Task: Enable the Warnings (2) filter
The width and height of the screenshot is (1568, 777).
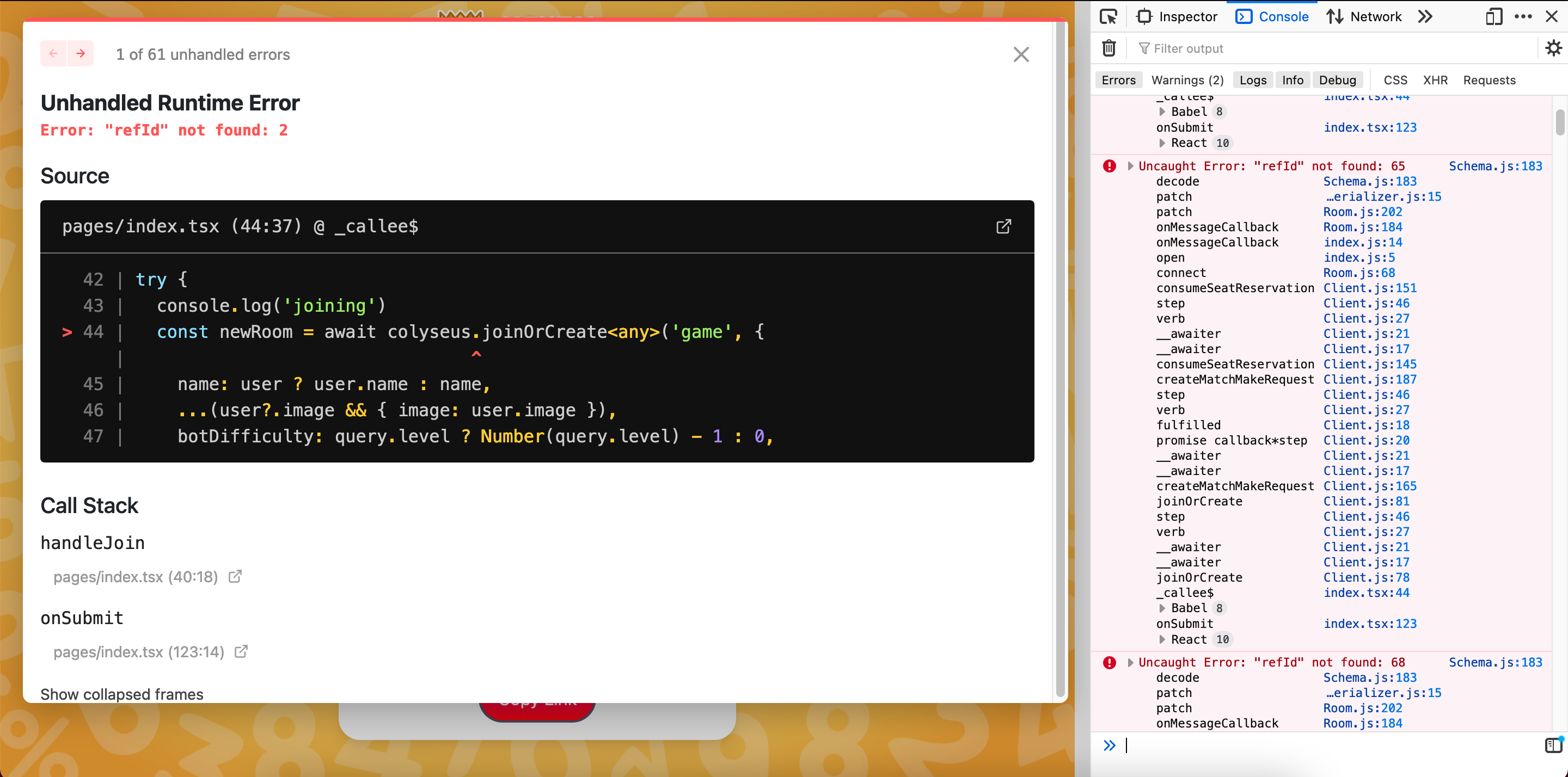Action: [1187, 79]
